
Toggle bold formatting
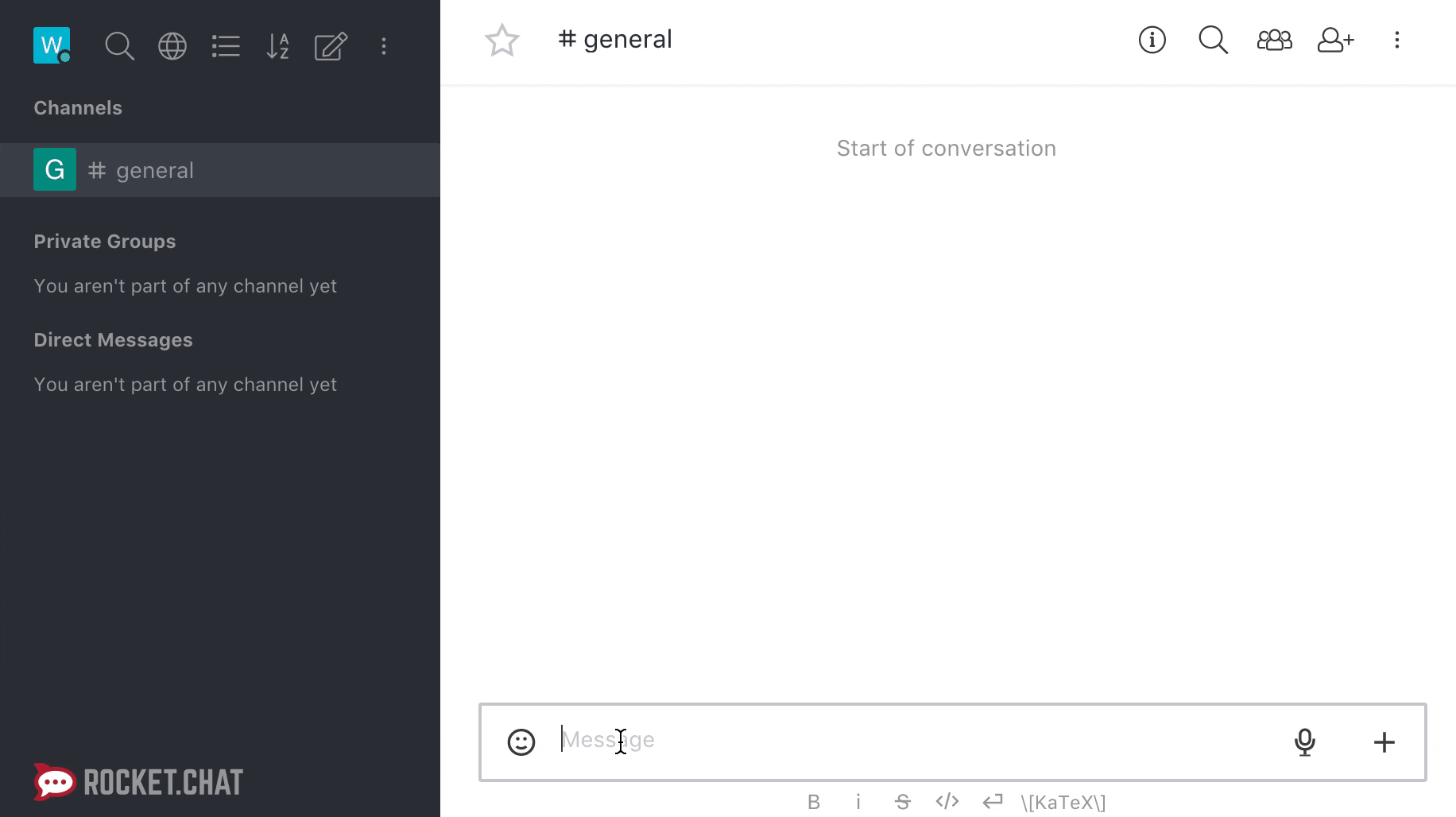(x=814, y=802)
